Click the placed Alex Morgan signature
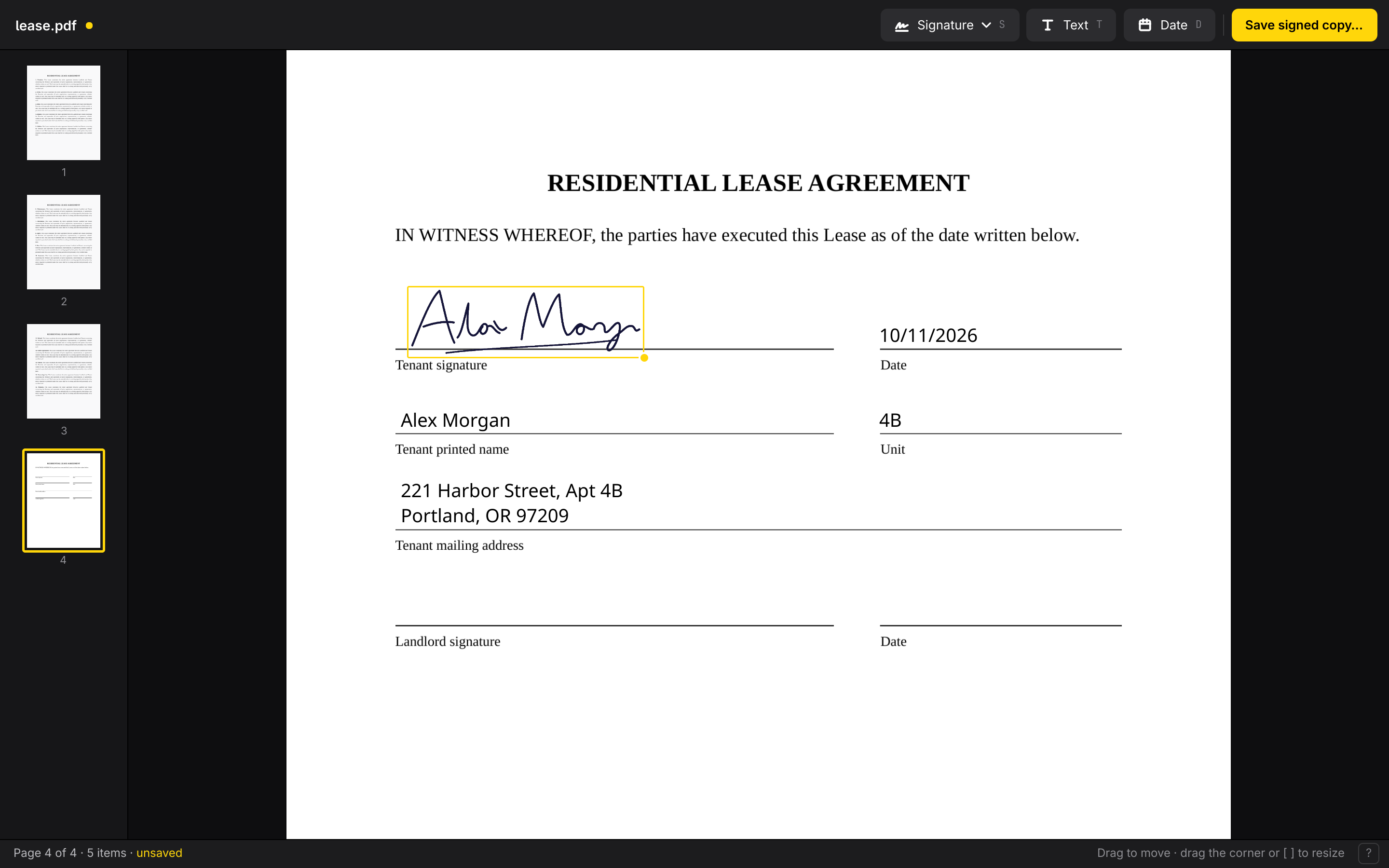 [525, 322]
